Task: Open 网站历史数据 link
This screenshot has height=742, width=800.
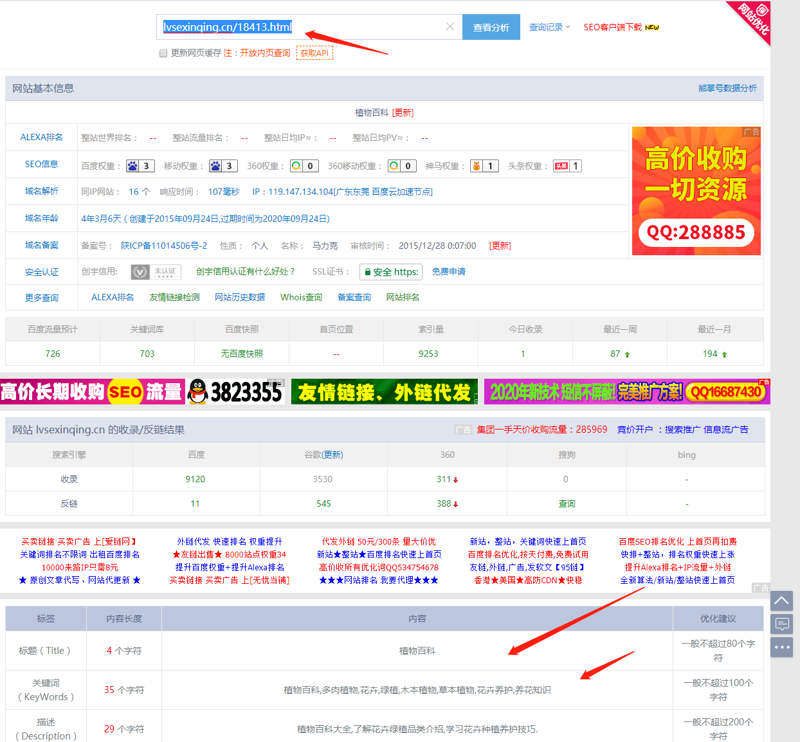Action: click(240, 298)
